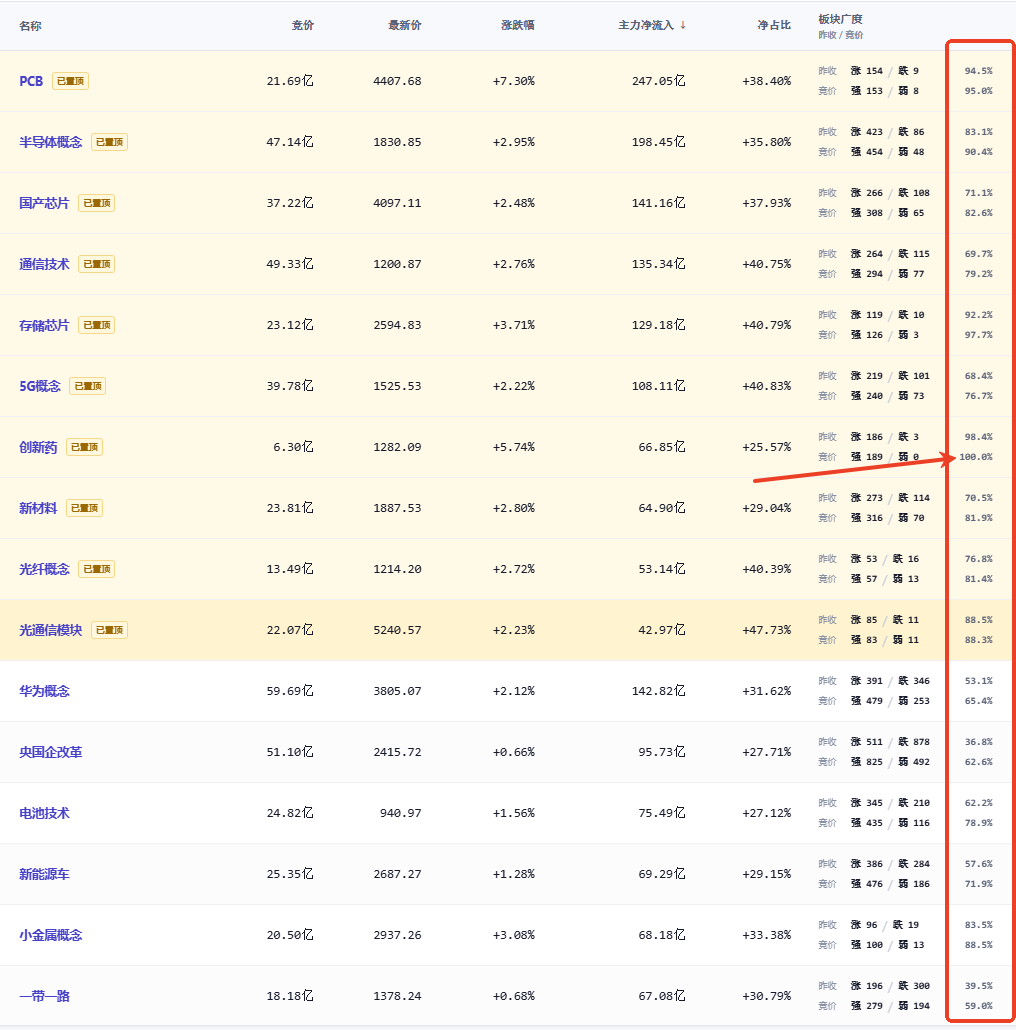This screenshot has width=1016, height=1030.
Task: Open the 光纤概念 sector link
Action: click(44, 569)
